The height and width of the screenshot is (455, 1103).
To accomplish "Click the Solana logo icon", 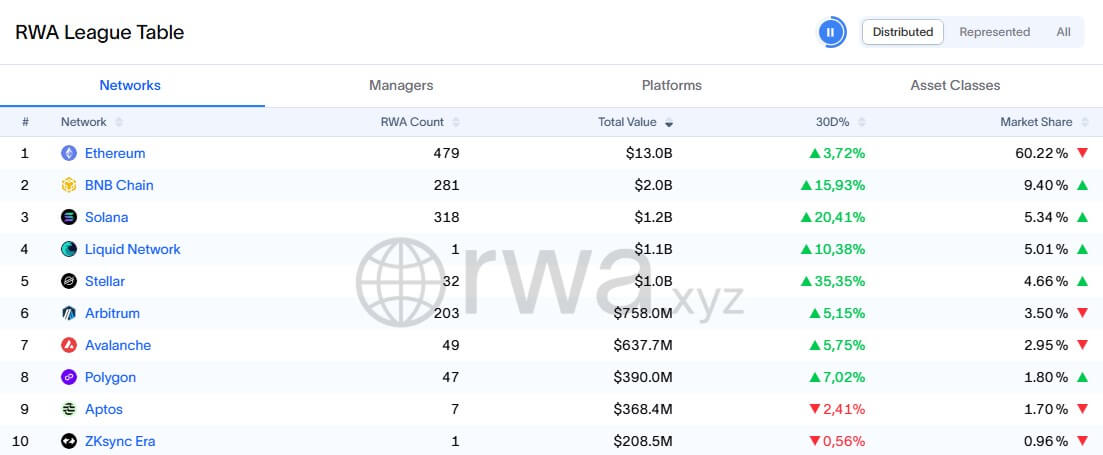I will tap(69, 217).
